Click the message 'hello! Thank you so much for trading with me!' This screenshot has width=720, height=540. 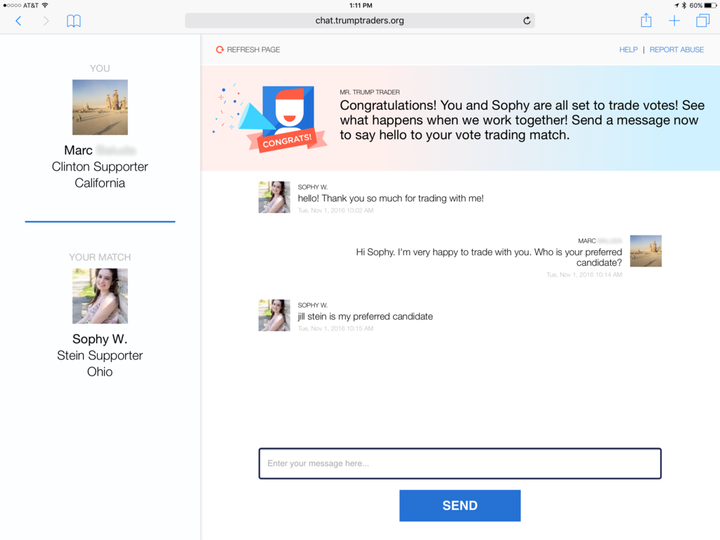[x=390, y=198]
